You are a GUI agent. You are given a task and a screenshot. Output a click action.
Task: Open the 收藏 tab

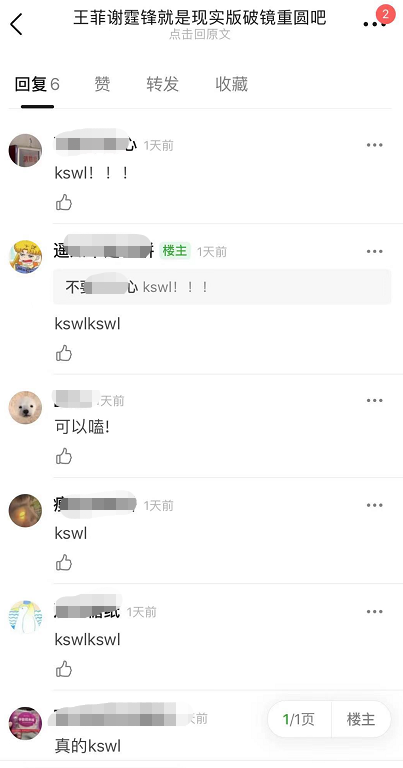point(232,84)
